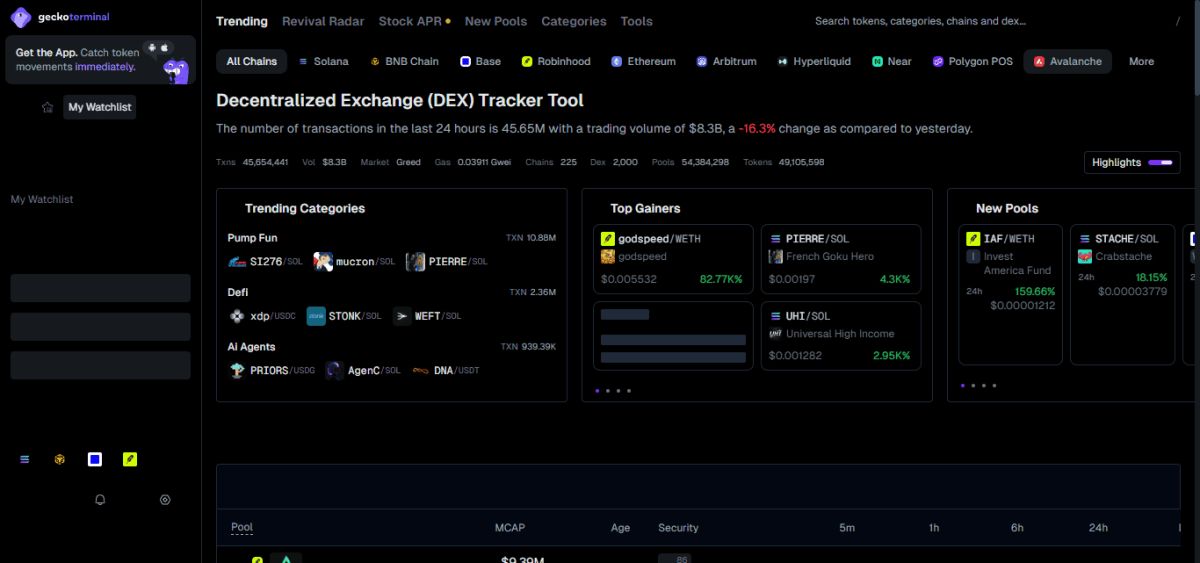The height and width of the screenshot is (563, 1200).
Task: Open the godspeed/WETH top gainer card
Action: pos(673,261)
